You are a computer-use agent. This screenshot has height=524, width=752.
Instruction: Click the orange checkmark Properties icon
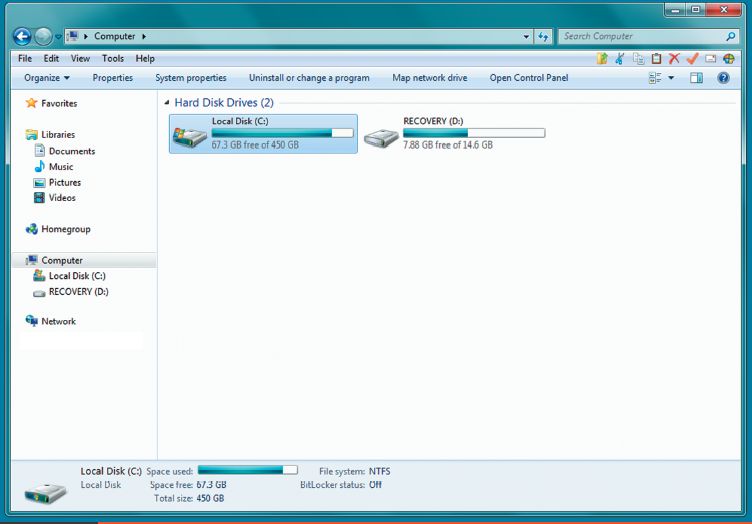(692, 59)
